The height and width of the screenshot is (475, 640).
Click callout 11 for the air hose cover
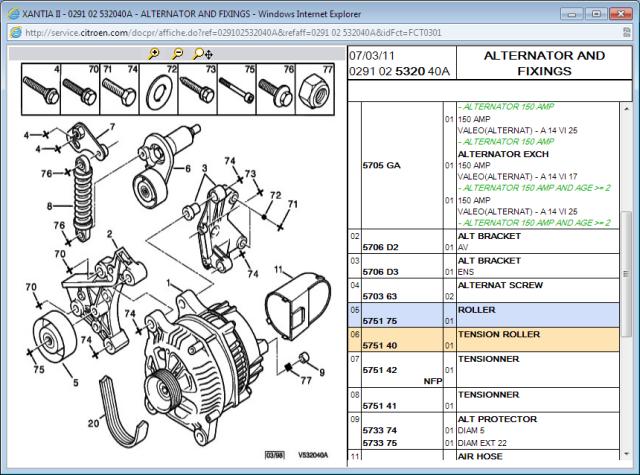click(x=278, y=270)
